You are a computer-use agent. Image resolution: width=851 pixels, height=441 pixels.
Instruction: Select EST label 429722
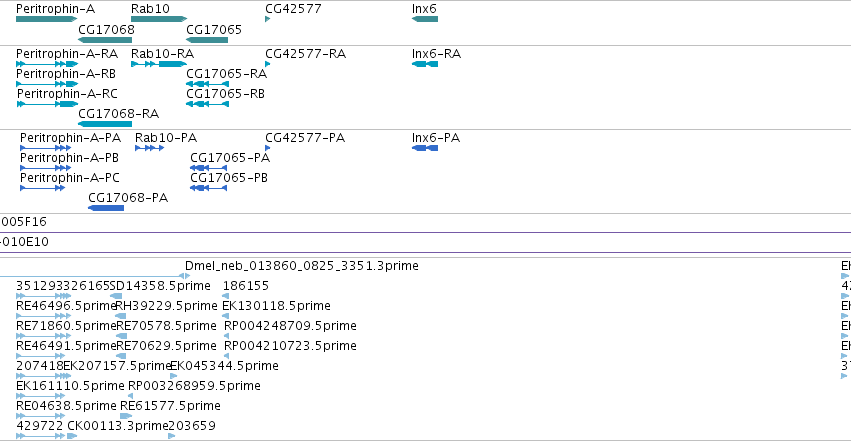pyautogui.click(x=40, y=426)
